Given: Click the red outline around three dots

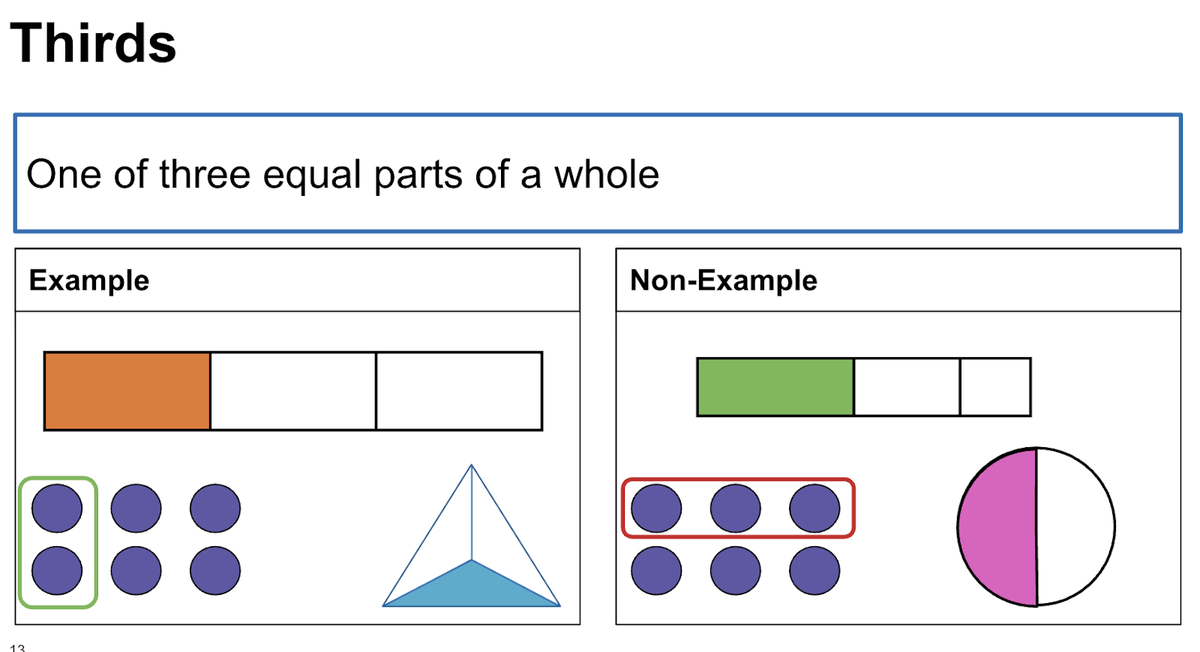Looking at the screenshot, I should click(738, 508).
